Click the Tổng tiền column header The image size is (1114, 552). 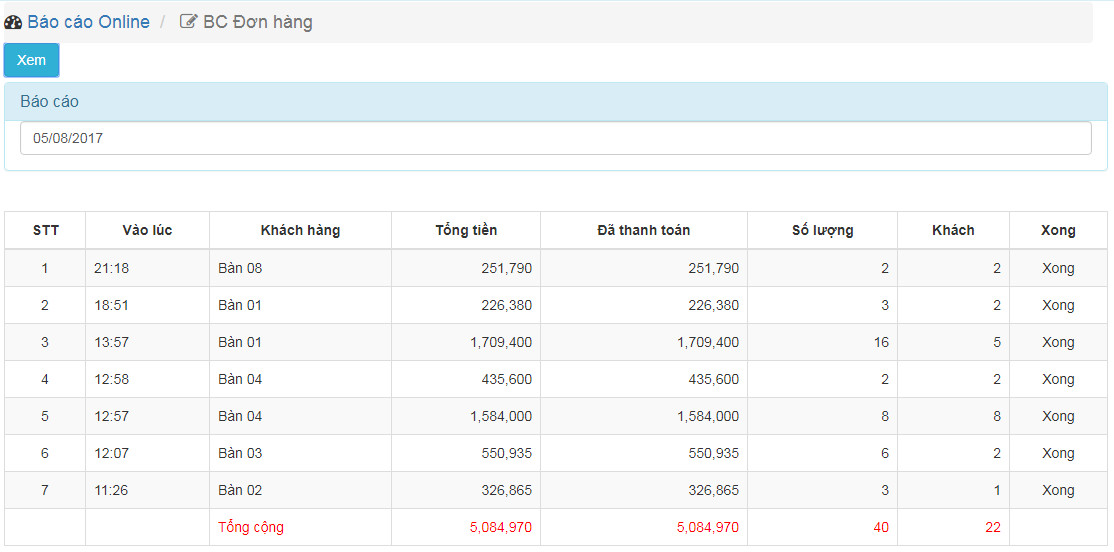pos(466,230)
